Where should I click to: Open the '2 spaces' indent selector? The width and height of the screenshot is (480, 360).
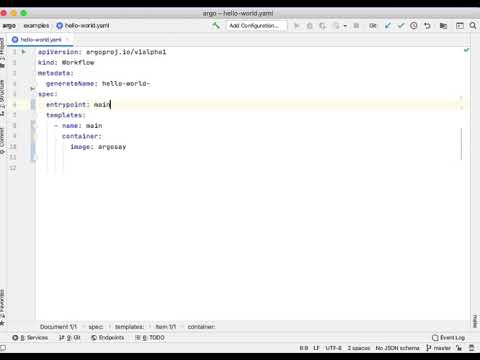point(359,348)
